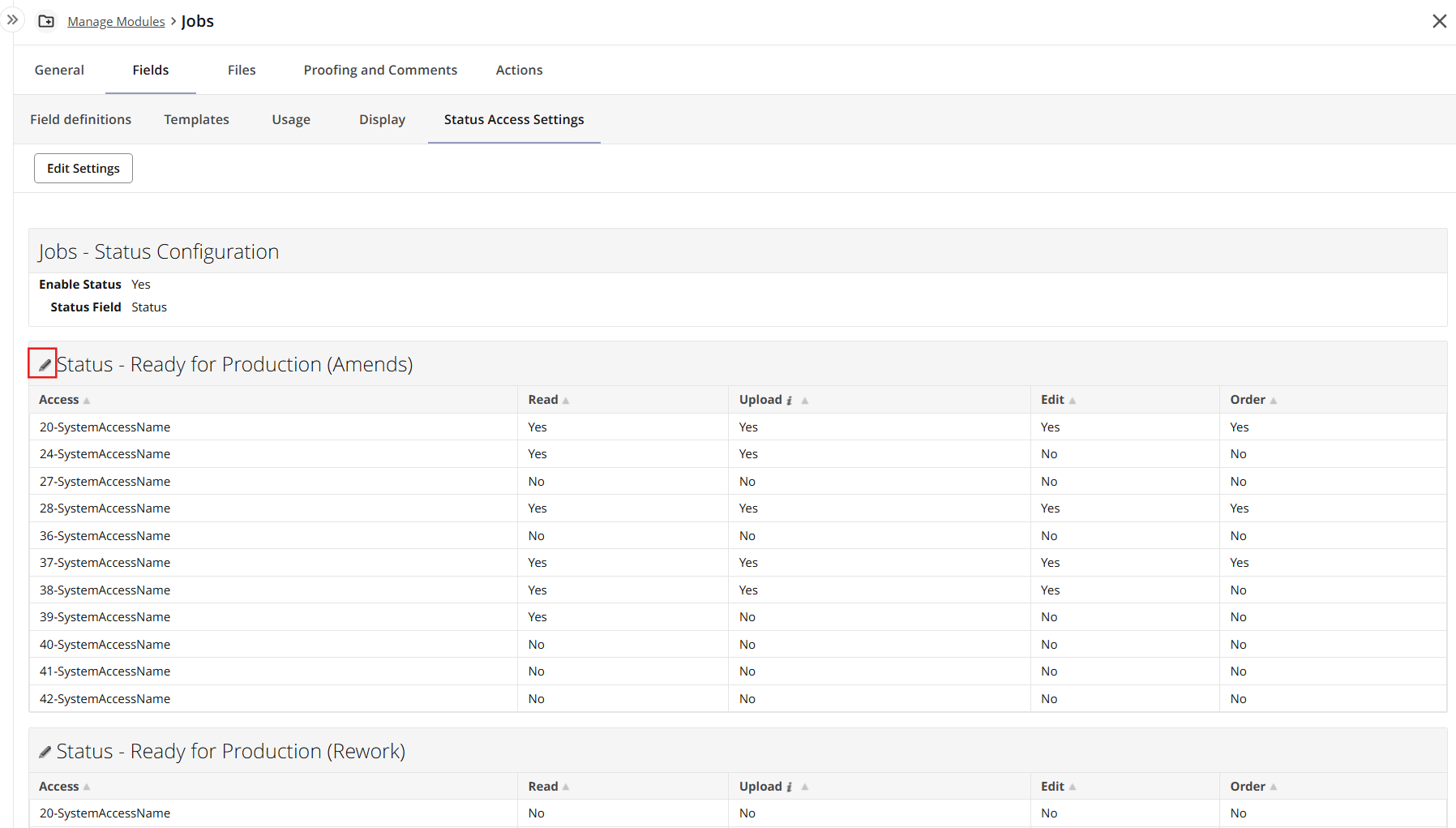Sort Rework table by Upload column
This screenshot has height=828, width=1456.
(804, 787)
